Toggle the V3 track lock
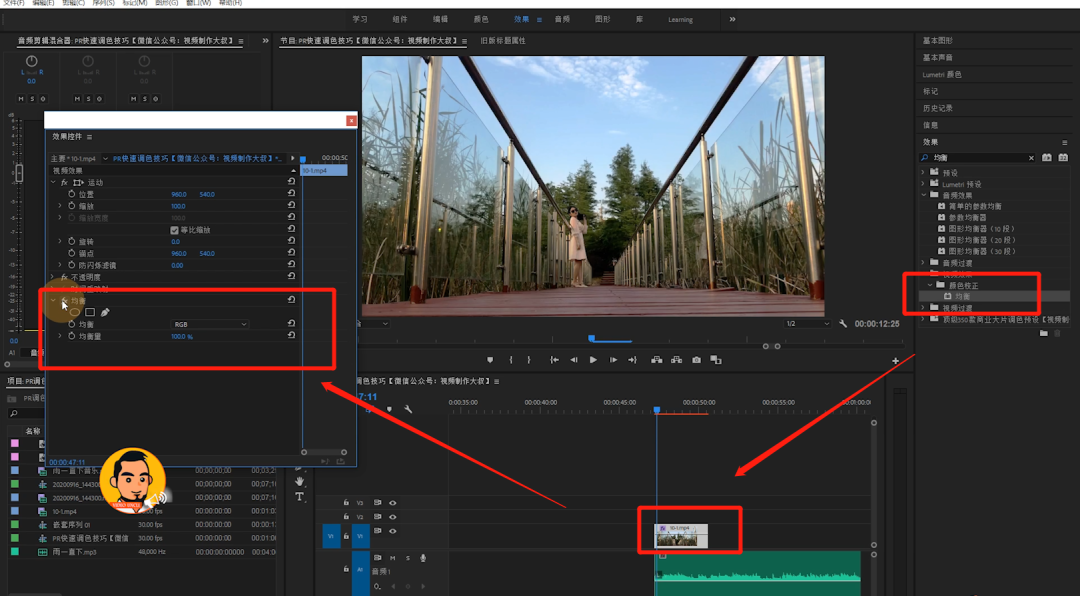Viewport: 1080px width, 596px height. point(346,502)
